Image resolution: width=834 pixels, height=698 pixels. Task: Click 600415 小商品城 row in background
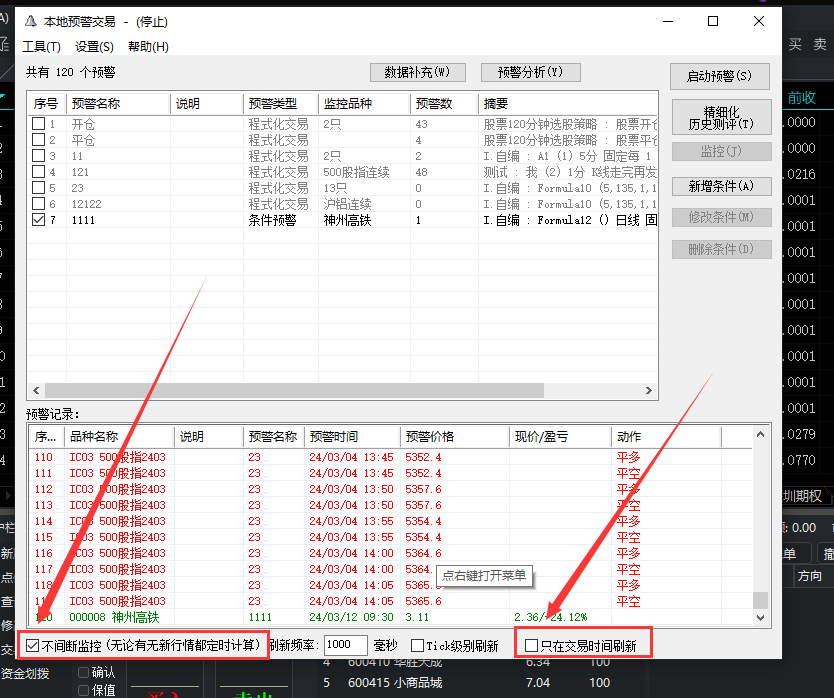(x=468, y=683)
